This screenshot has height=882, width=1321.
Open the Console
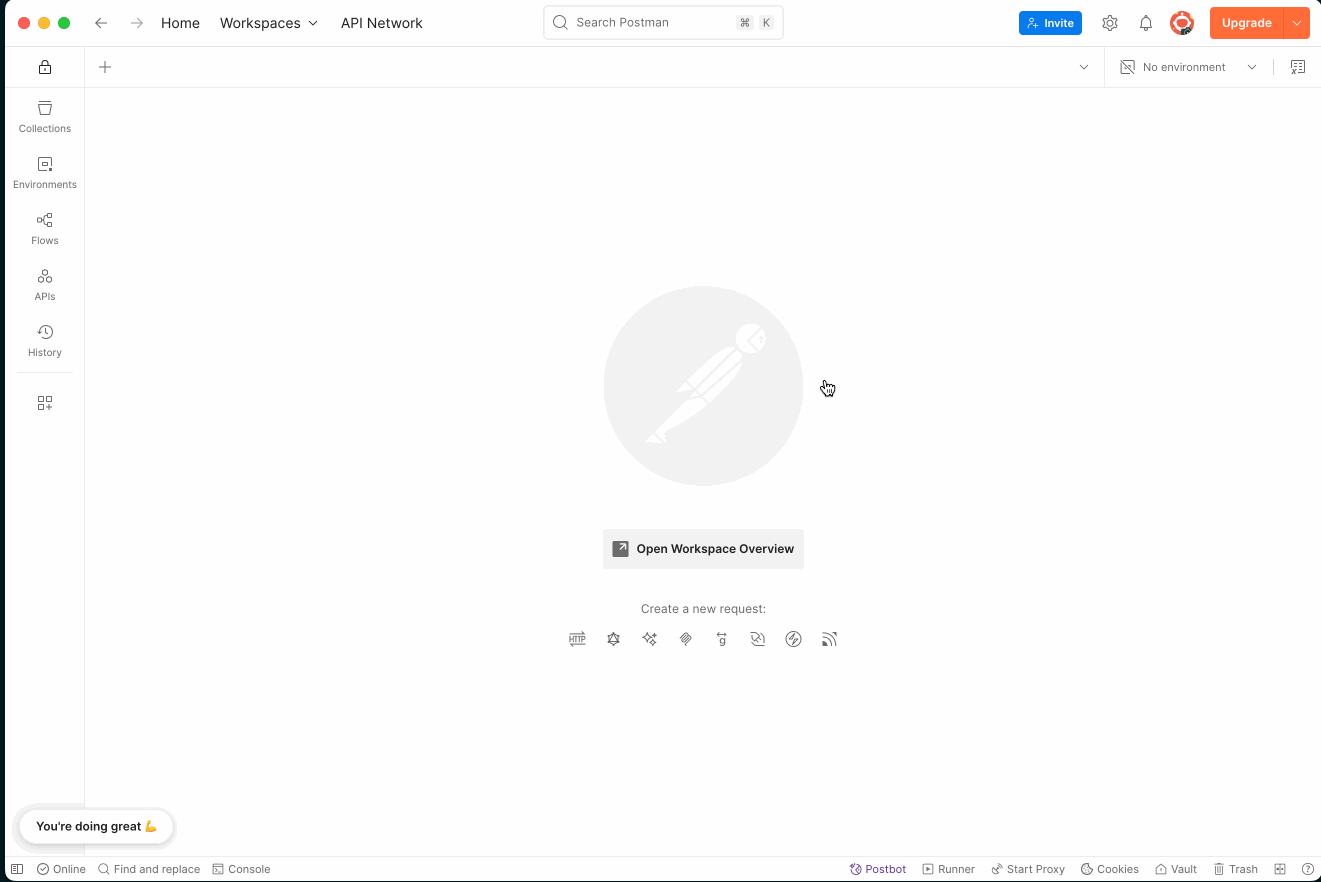coord(242,869)
